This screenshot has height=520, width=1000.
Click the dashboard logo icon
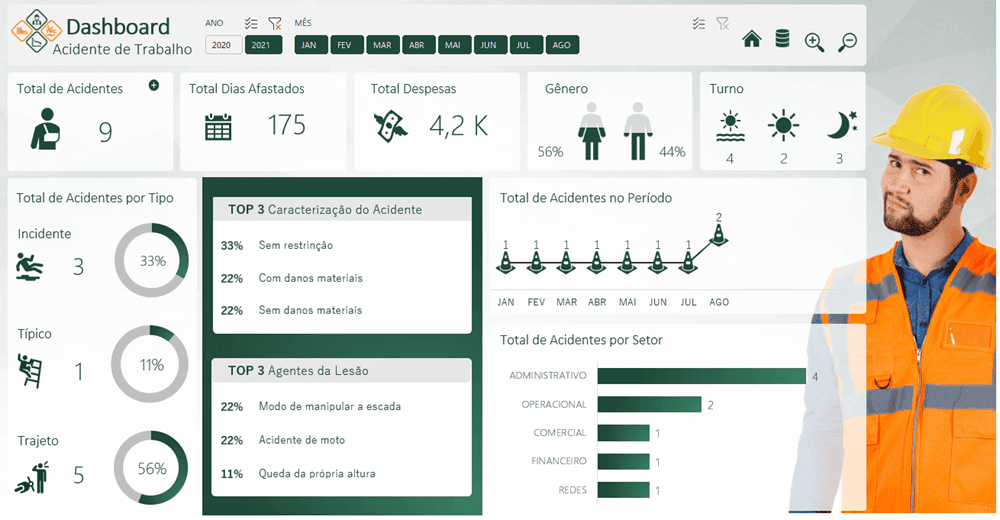(36, 31)
